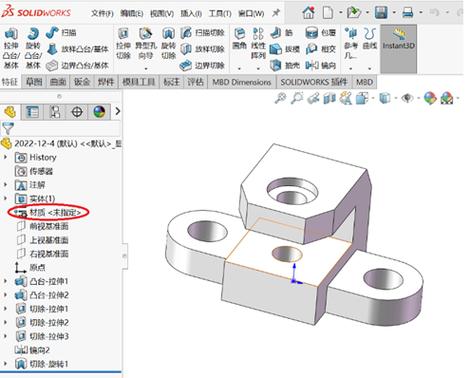Open dropdown arrow next to Print icon
471x378 pixels.
coord(421,13)
